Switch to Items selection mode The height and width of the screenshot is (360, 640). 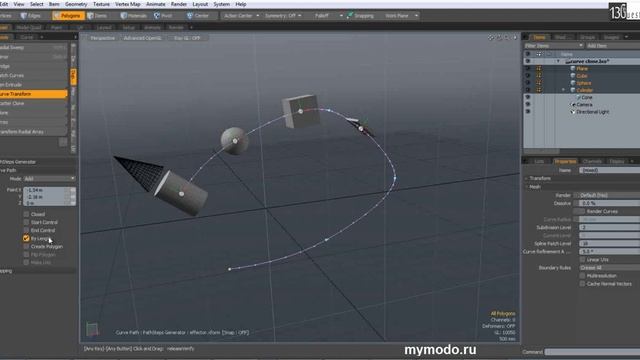click(97, 16)
